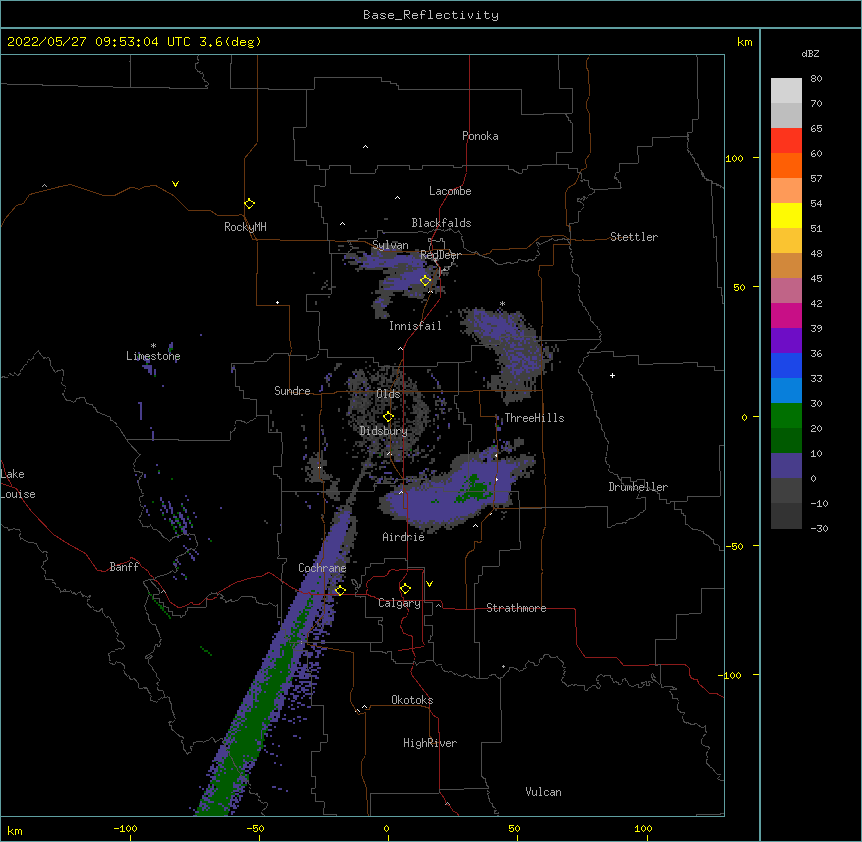Click the Base_Reflectivity title

[x=431, y=15]
